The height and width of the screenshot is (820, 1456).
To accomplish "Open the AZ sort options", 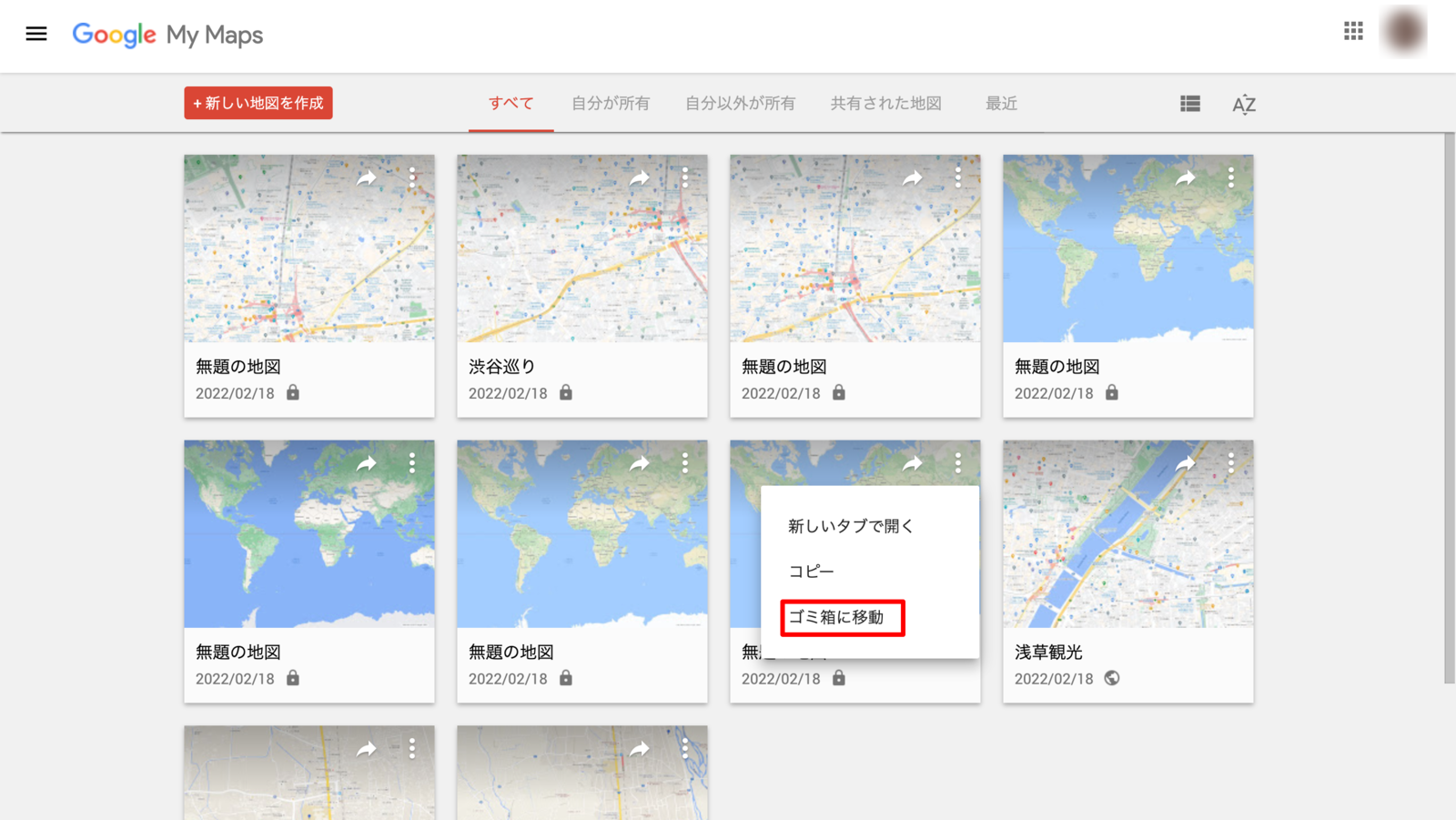I will [x=1244, y=104].
